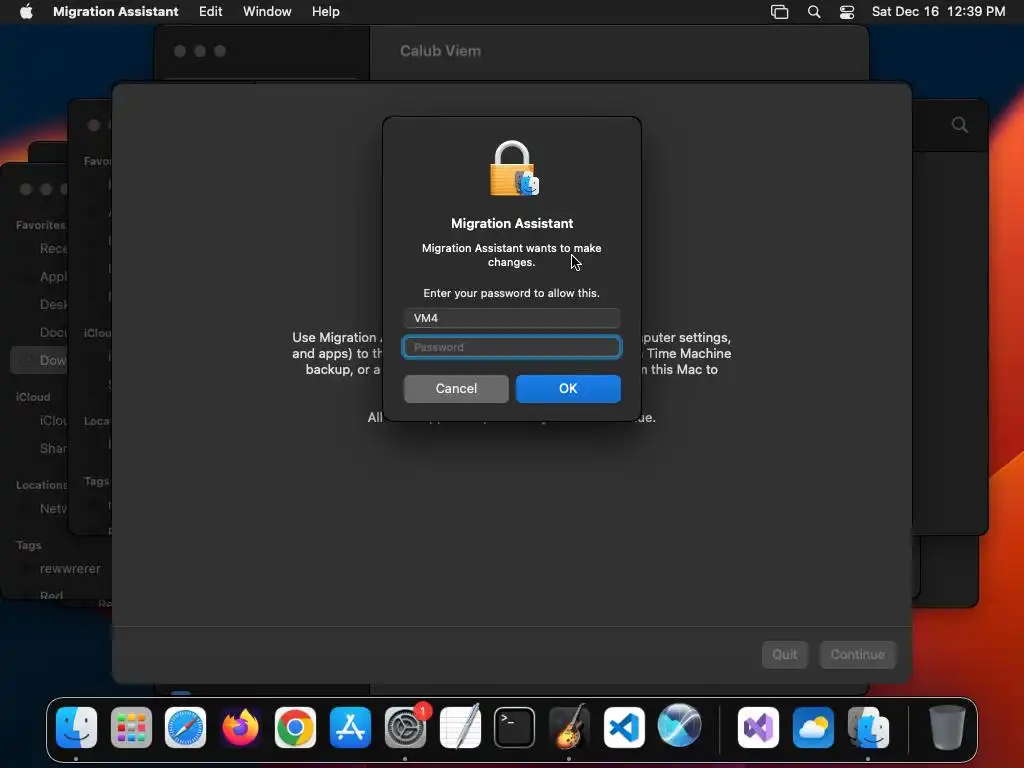Launch Google Chrome from the Dock
This screenshot has height=768, width=1024.
coord(295,727)
